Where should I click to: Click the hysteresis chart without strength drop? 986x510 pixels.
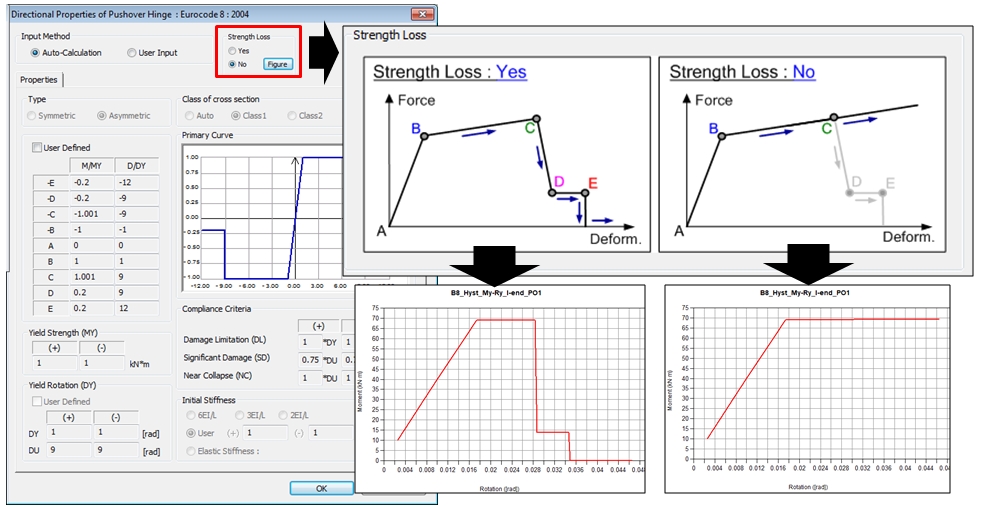[x=807, y=389]
